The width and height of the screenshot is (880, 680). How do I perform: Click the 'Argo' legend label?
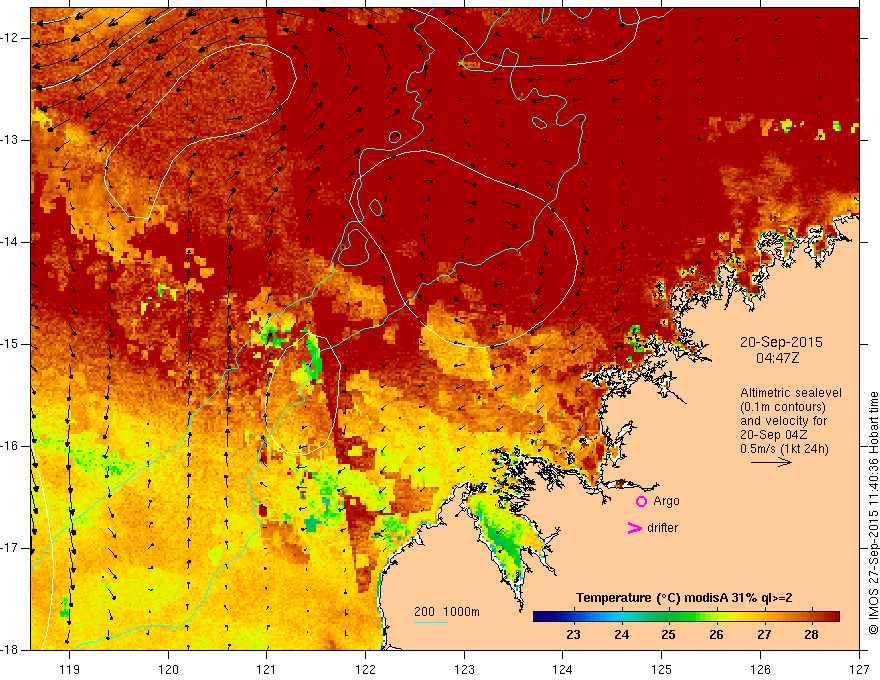point(666,501)
